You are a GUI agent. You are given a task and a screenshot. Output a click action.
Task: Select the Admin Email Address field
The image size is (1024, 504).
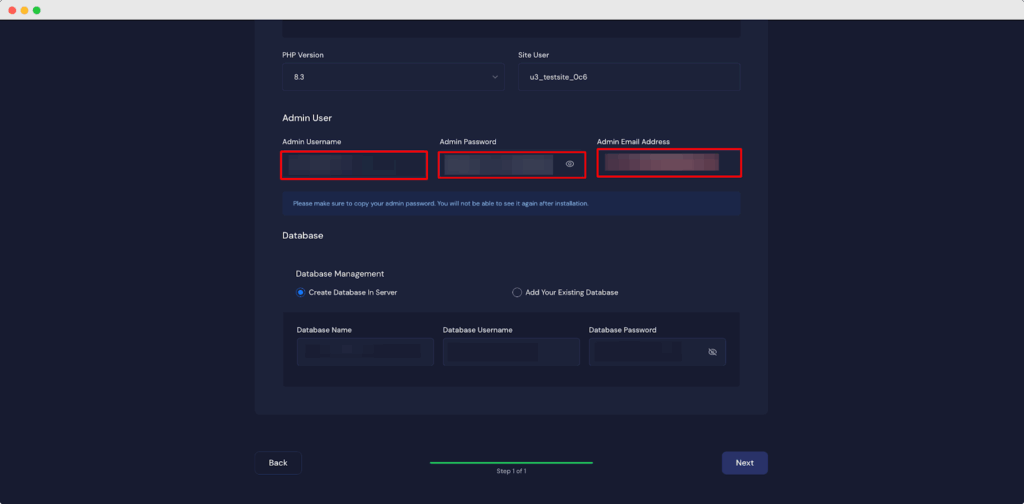click(668, 163)
